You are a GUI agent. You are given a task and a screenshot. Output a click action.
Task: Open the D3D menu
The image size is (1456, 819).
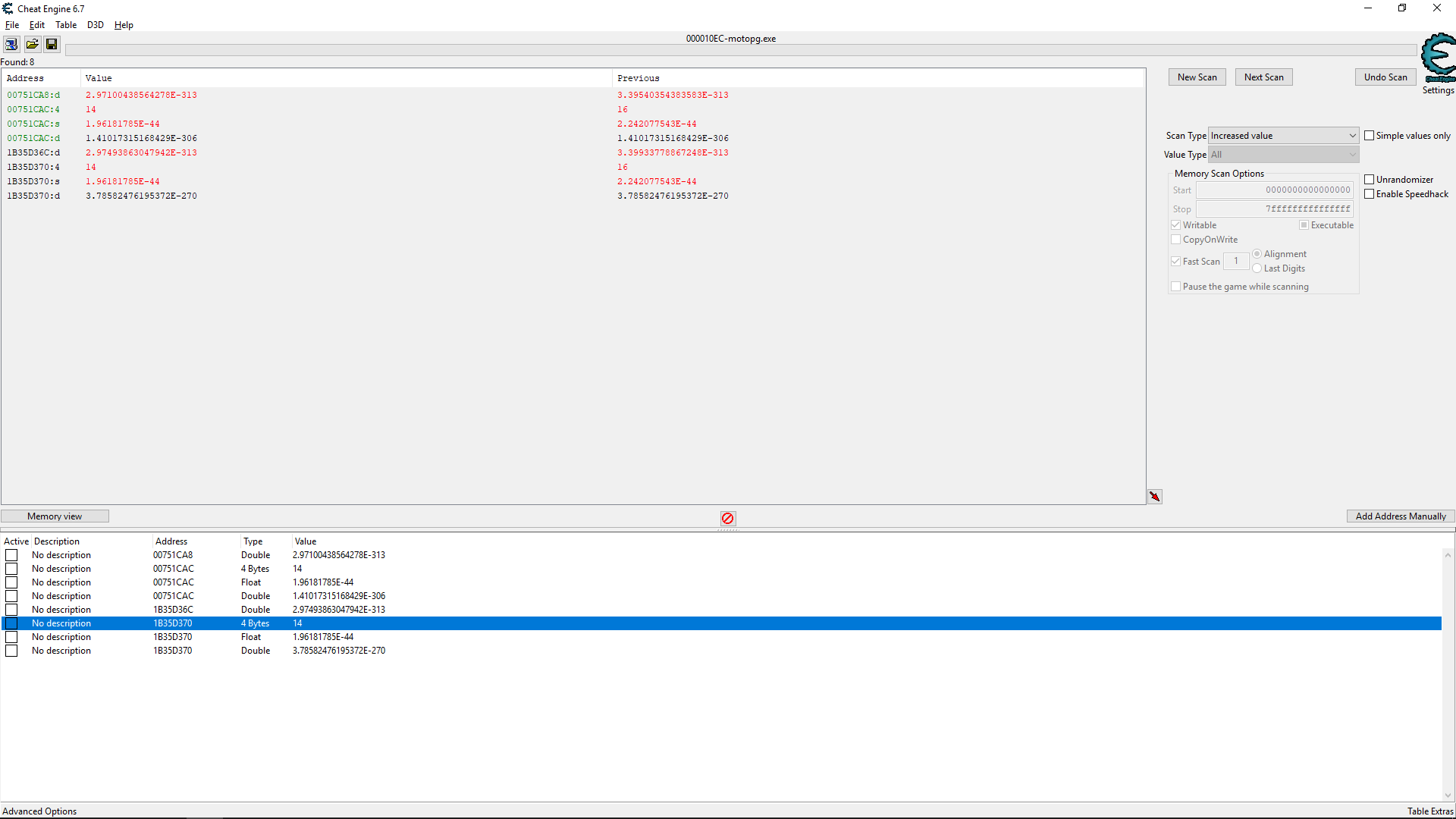point(95,24)
